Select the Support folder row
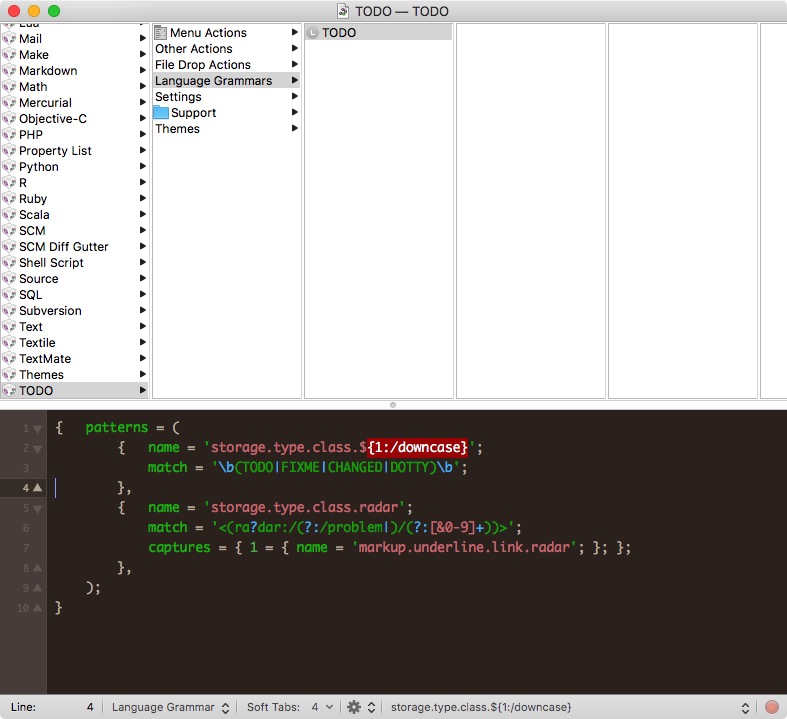 click(226, 113)
